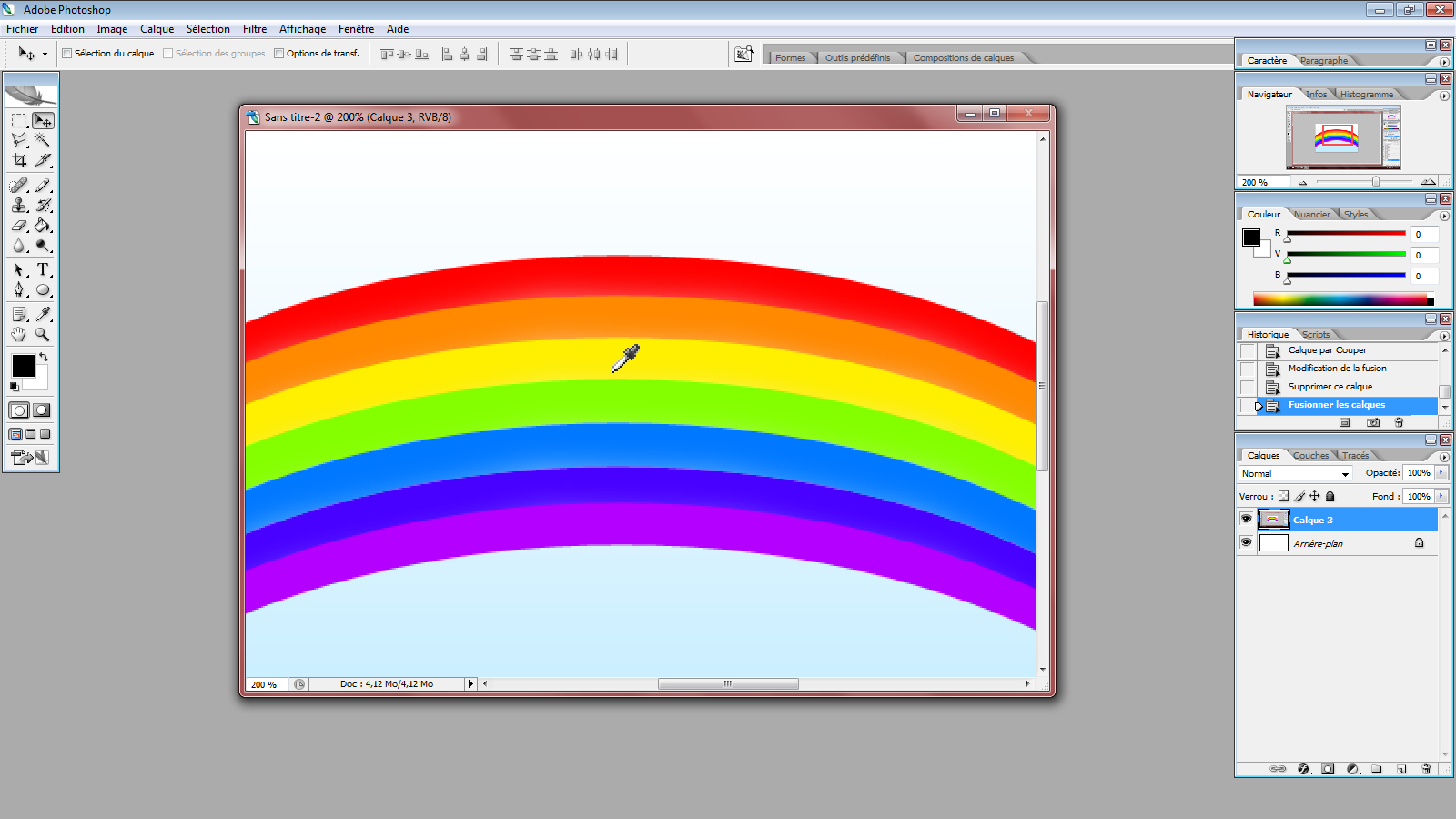Select the Crop tool

pos(19,160)
